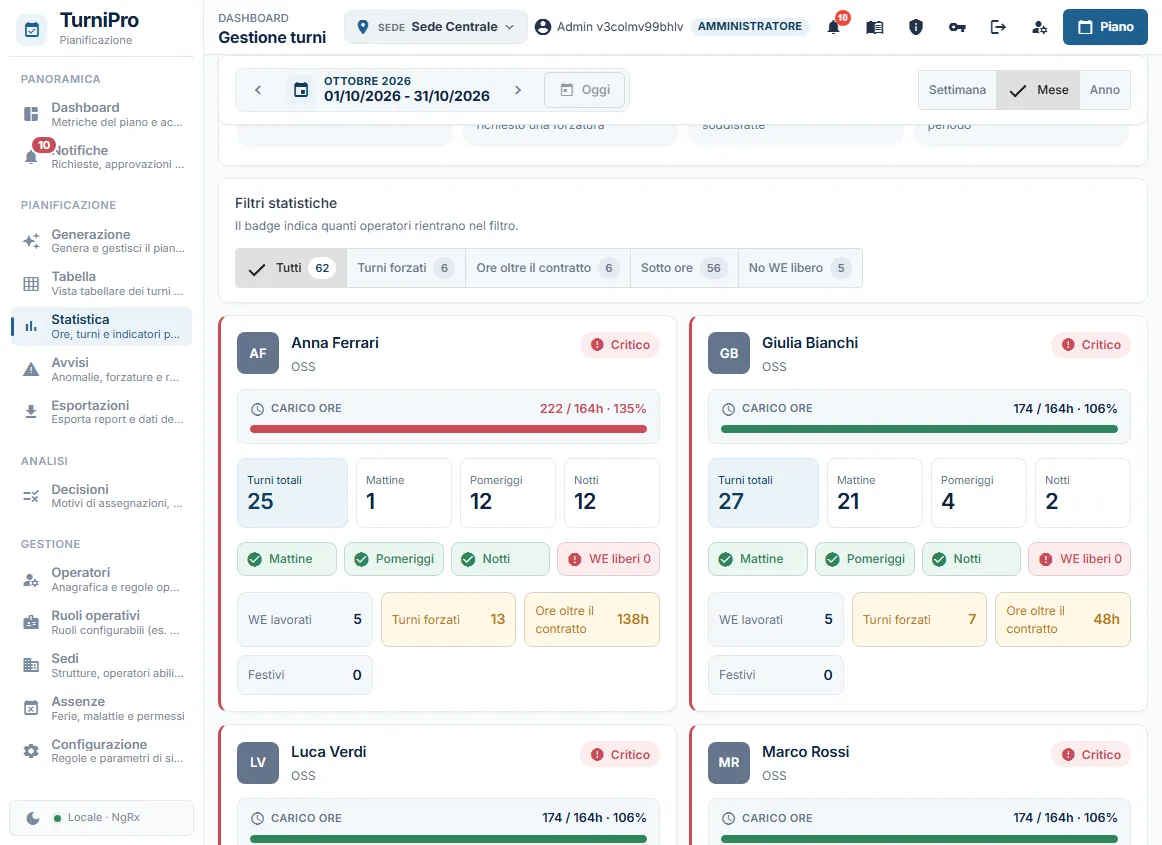Open Operatori management page
1162x845 pixels.
pyautogui.click(x=102, y=580)
